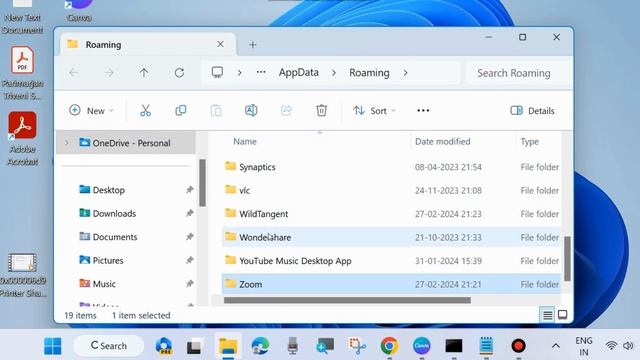Select the Roaming tab
Image resolution: width=640 pixels, height=360 pixels.
pyautogui.click(x=147, y=44)
